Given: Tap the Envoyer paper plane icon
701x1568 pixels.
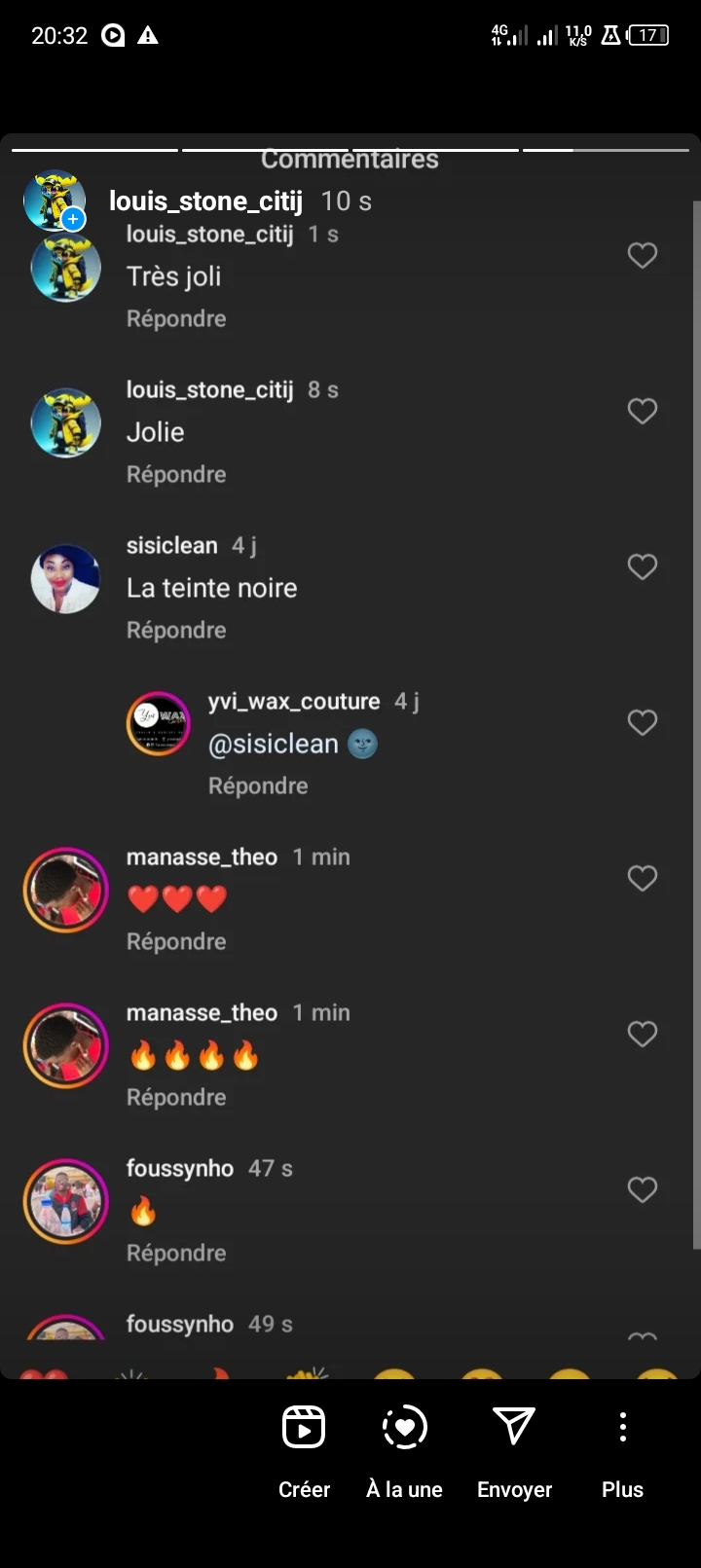Looking at the screenshot, I should (514, 1427).
